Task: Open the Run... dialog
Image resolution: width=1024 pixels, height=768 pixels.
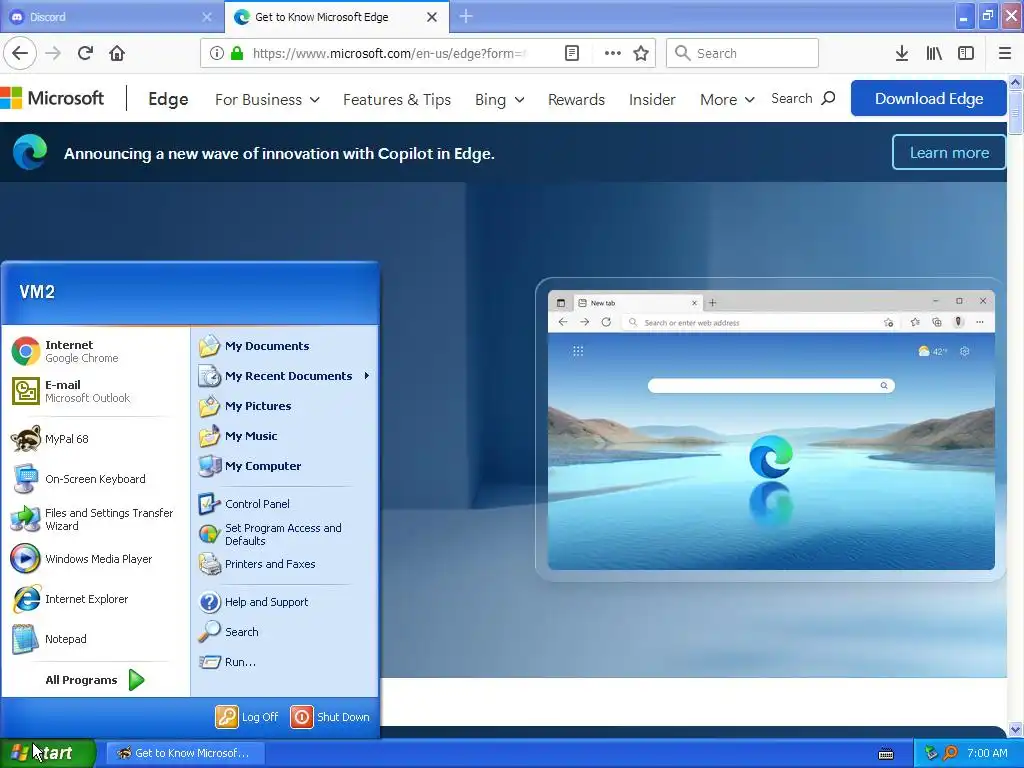Action: (x=284, y=662)
